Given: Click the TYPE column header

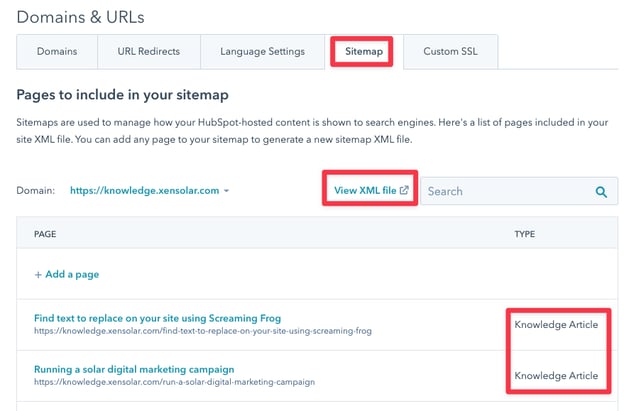Looking at the screenshot, I should (524, 235).
